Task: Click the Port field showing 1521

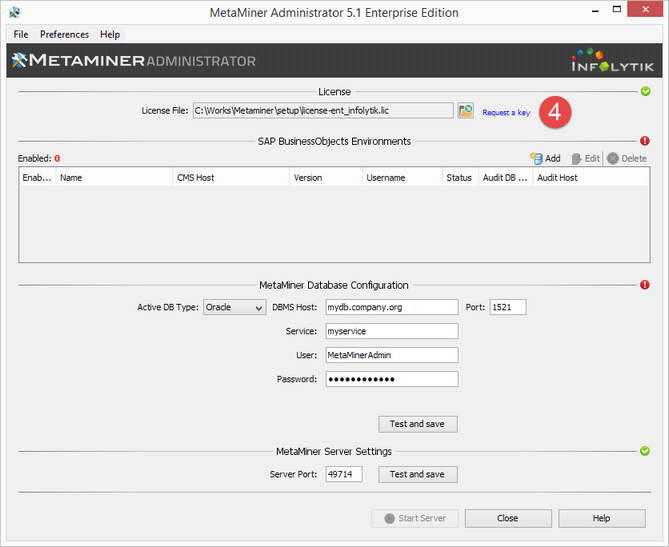Action: click(x=508, y=307)
